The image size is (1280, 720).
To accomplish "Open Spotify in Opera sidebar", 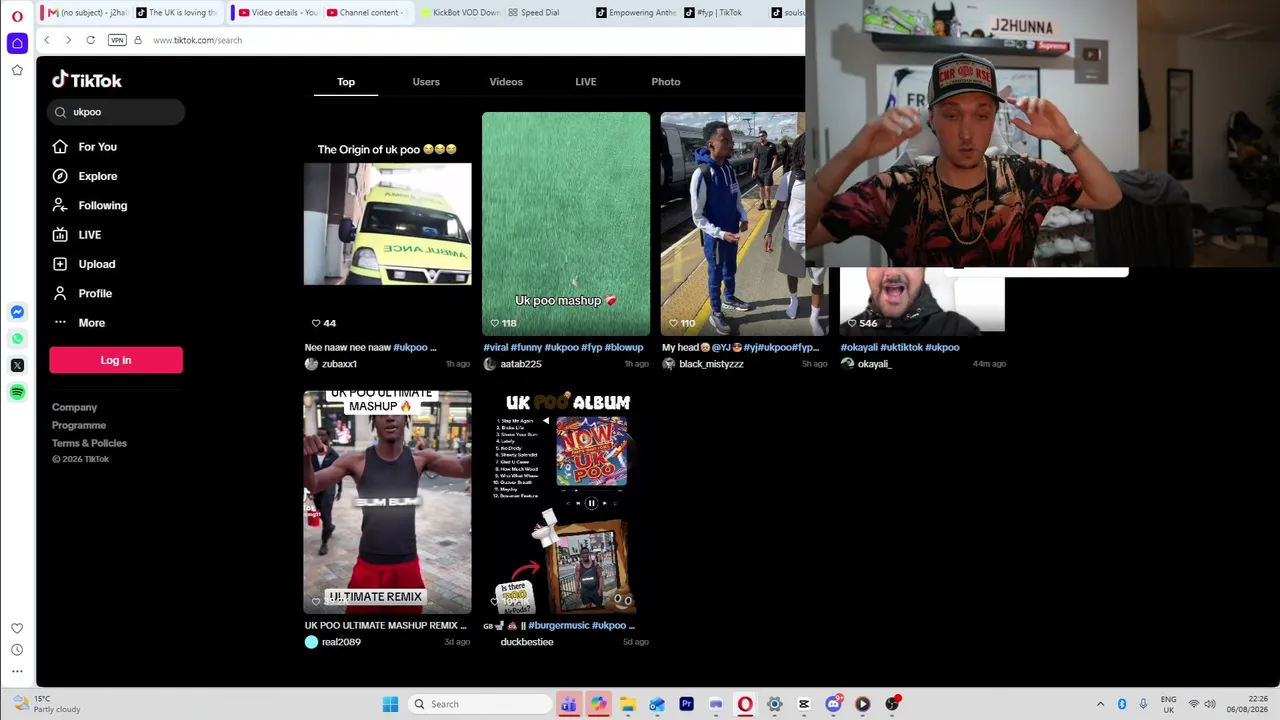I will (x=17, y=392).
